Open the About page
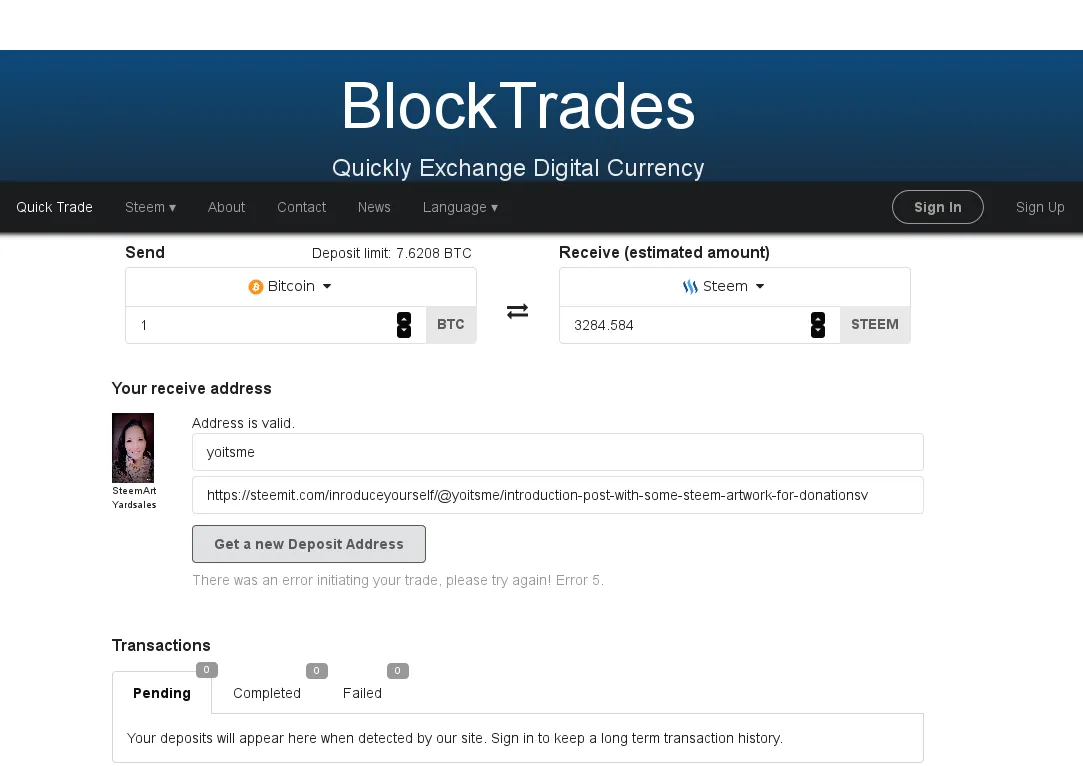 click(x=227, y=207)
